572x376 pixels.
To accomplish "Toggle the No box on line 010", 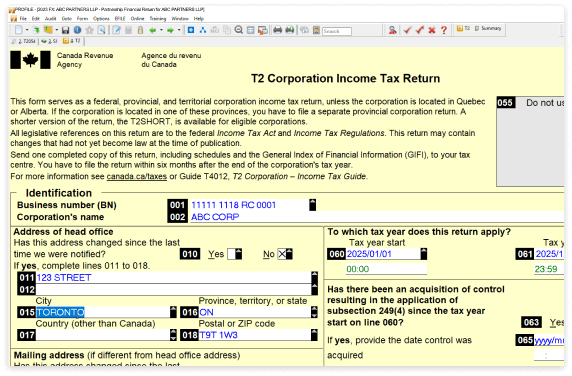I will (282, 254).
